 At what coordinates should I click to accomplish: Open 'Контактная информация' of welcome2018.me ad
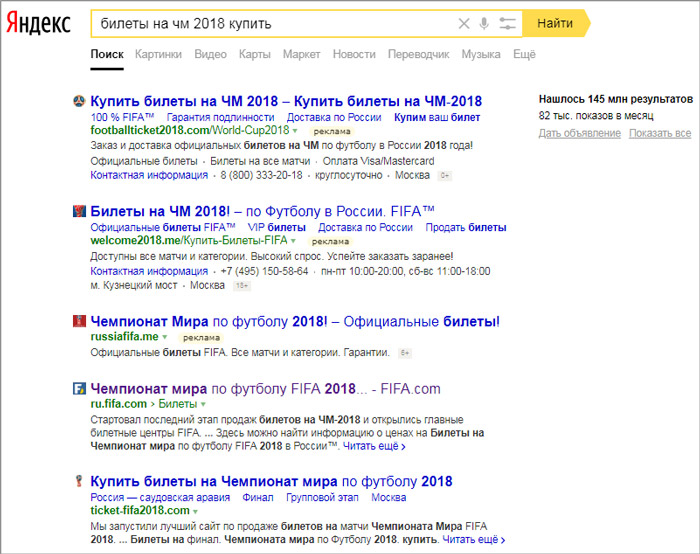point(149,271)
